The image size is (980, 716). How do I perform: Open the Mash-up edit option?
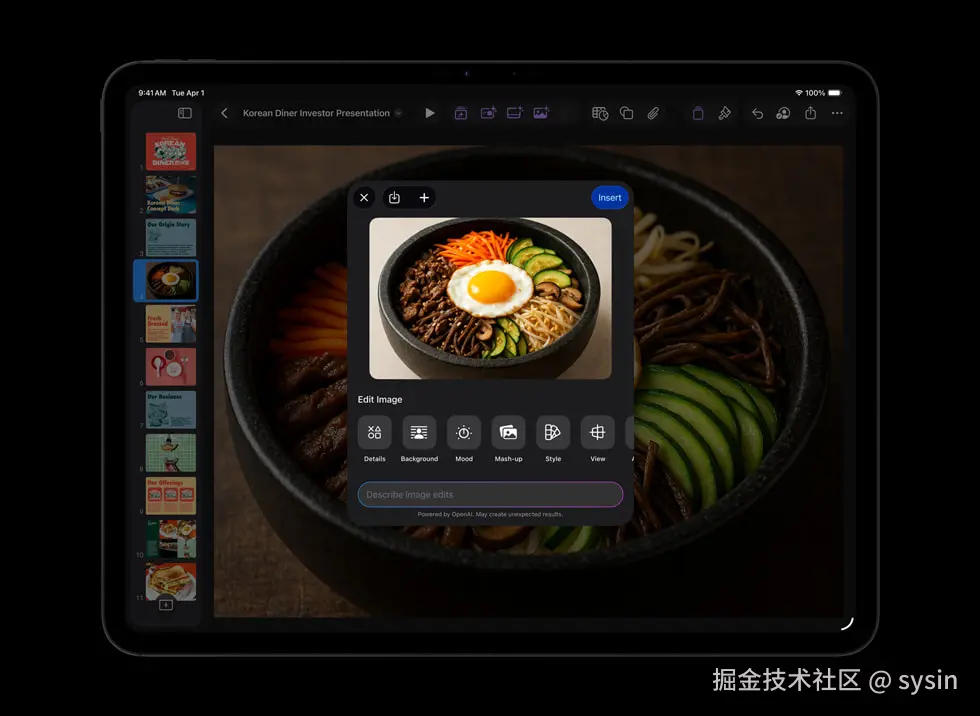pyautogui.click(x=508, y=434)
